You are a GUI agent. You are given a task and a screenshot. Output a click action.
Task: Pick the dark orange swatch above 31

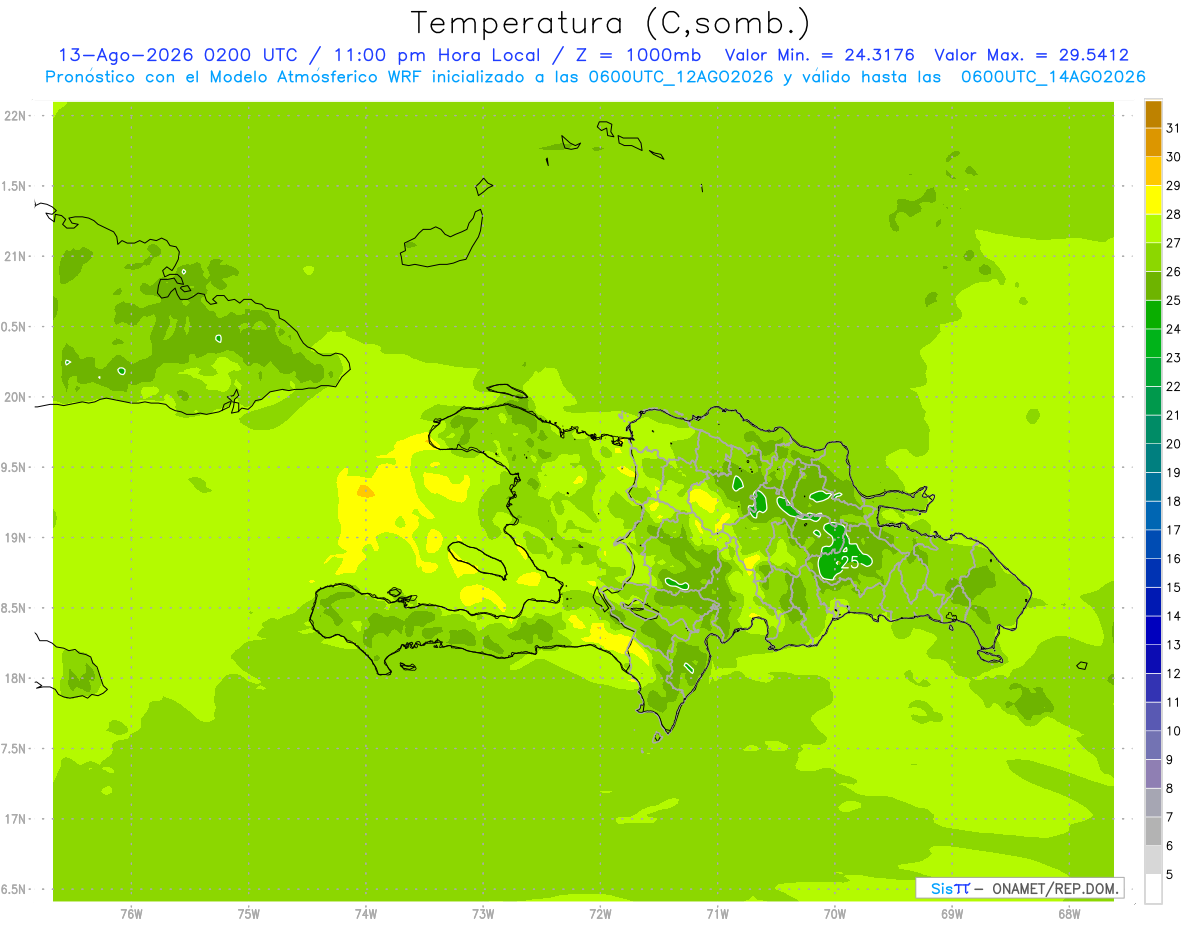(x=1153, y=114)
